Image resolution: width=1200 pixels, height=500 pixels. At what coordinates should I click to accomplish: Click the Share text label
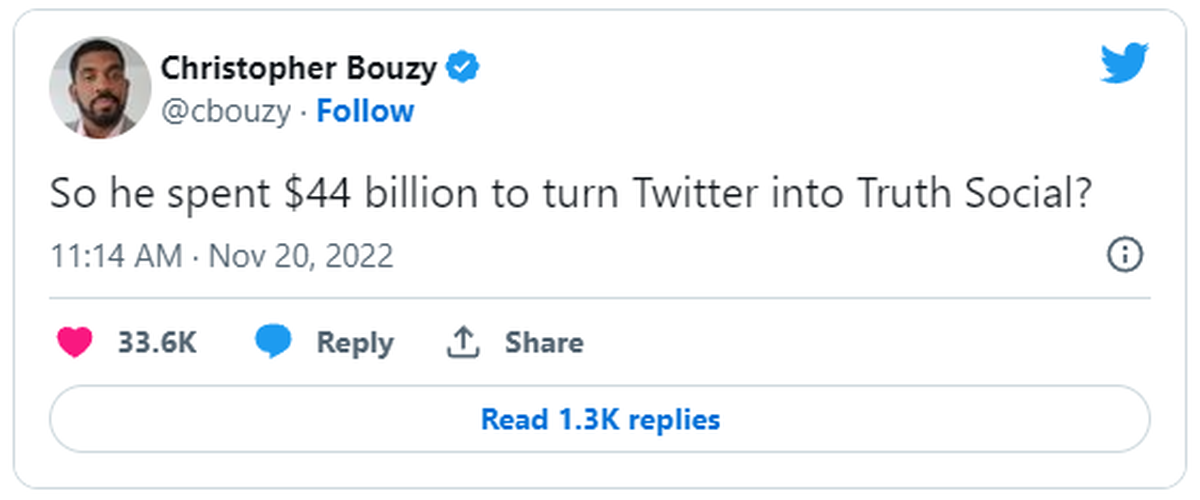544,343
